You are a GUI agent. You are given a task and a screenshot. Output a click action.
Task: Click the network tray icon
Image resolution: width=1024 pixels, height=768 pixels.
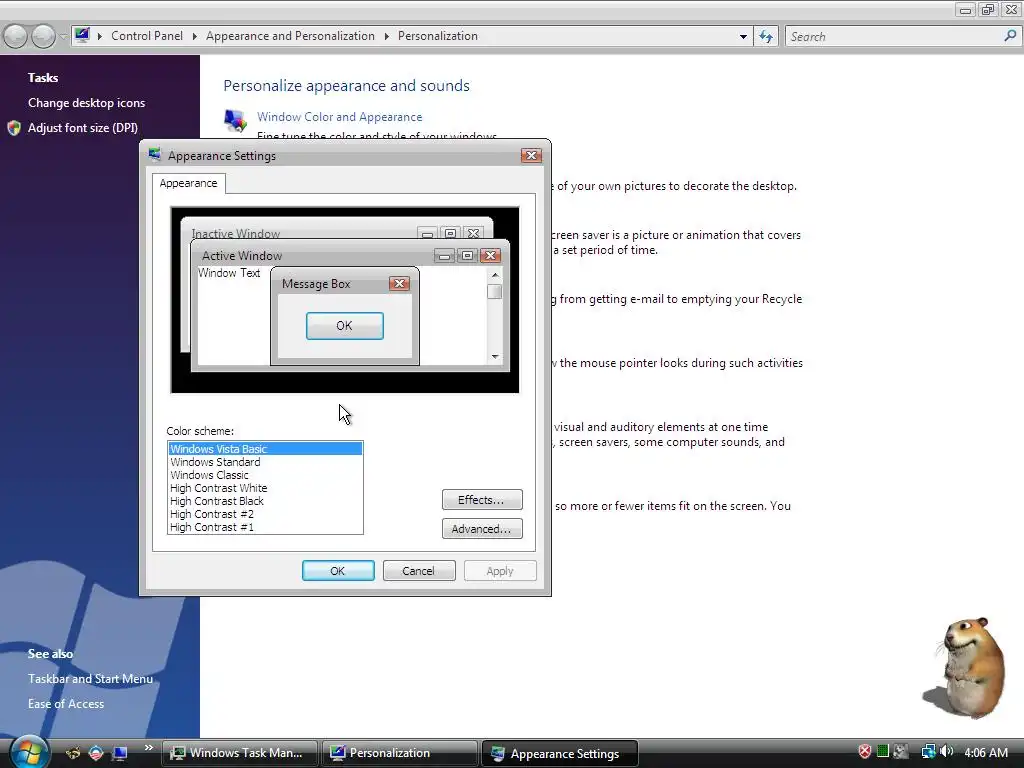tap(928, 752)
